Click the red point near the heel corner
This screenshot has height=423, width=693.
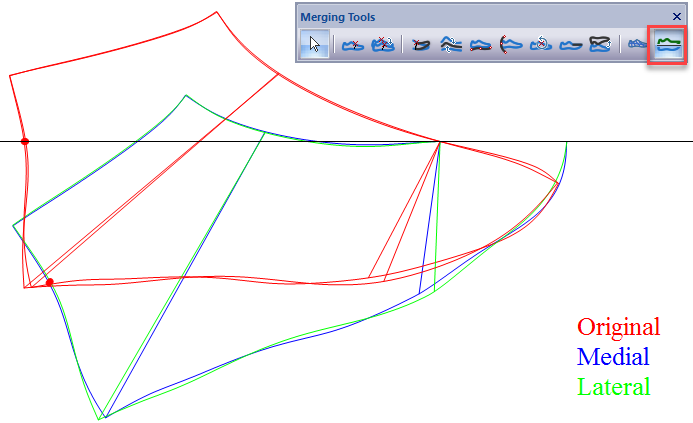point(50,282)
